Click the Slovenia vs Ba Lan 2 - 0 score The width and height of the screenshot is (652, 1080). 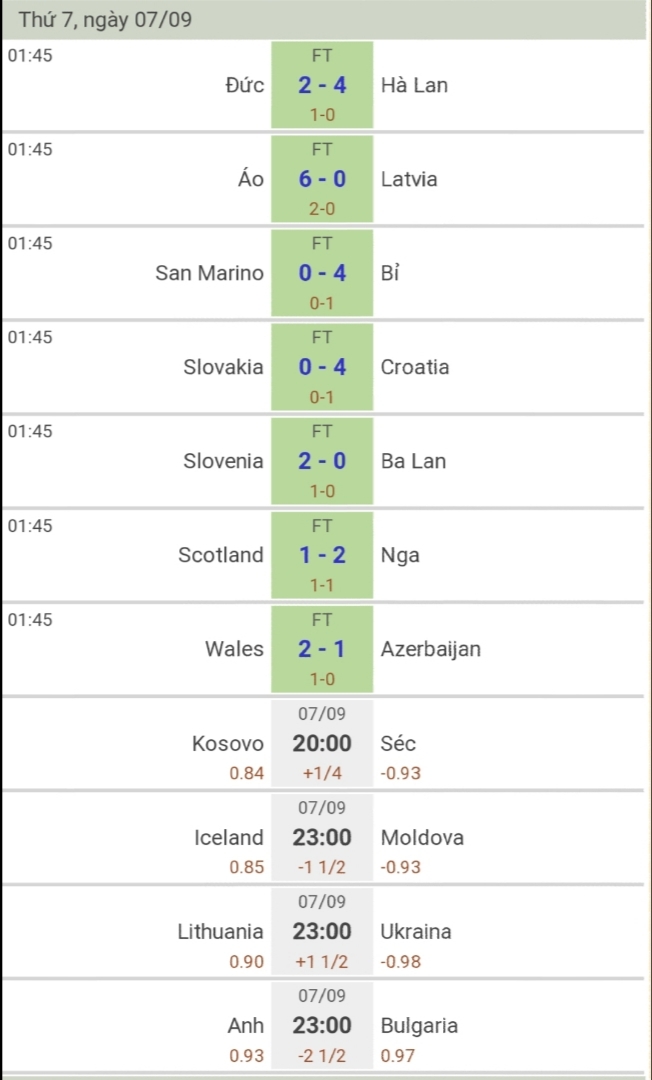point(322,461)
